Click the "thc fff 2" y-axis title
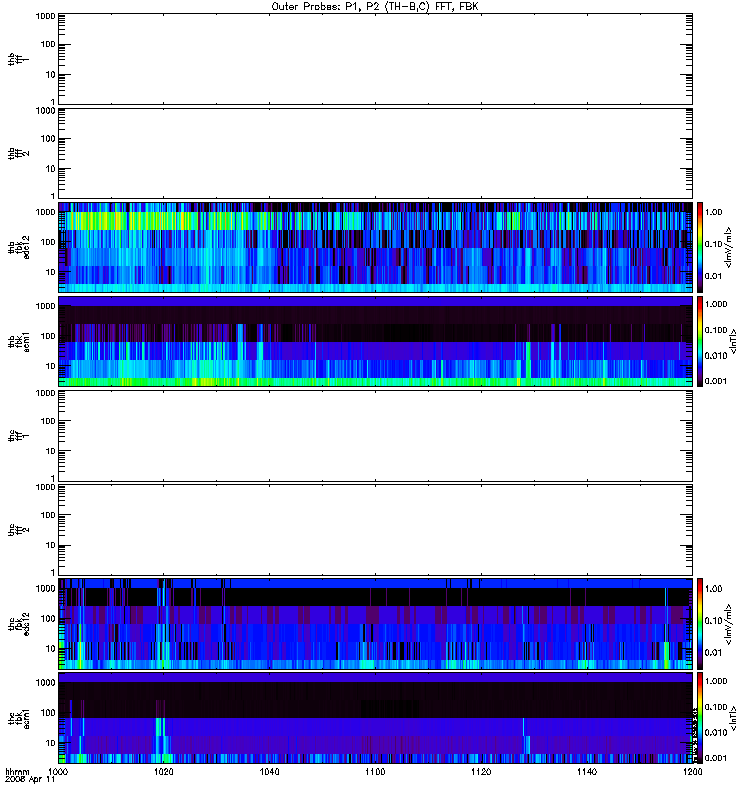Viewport: 750px width, 800px height. click(x=19, y=530)
